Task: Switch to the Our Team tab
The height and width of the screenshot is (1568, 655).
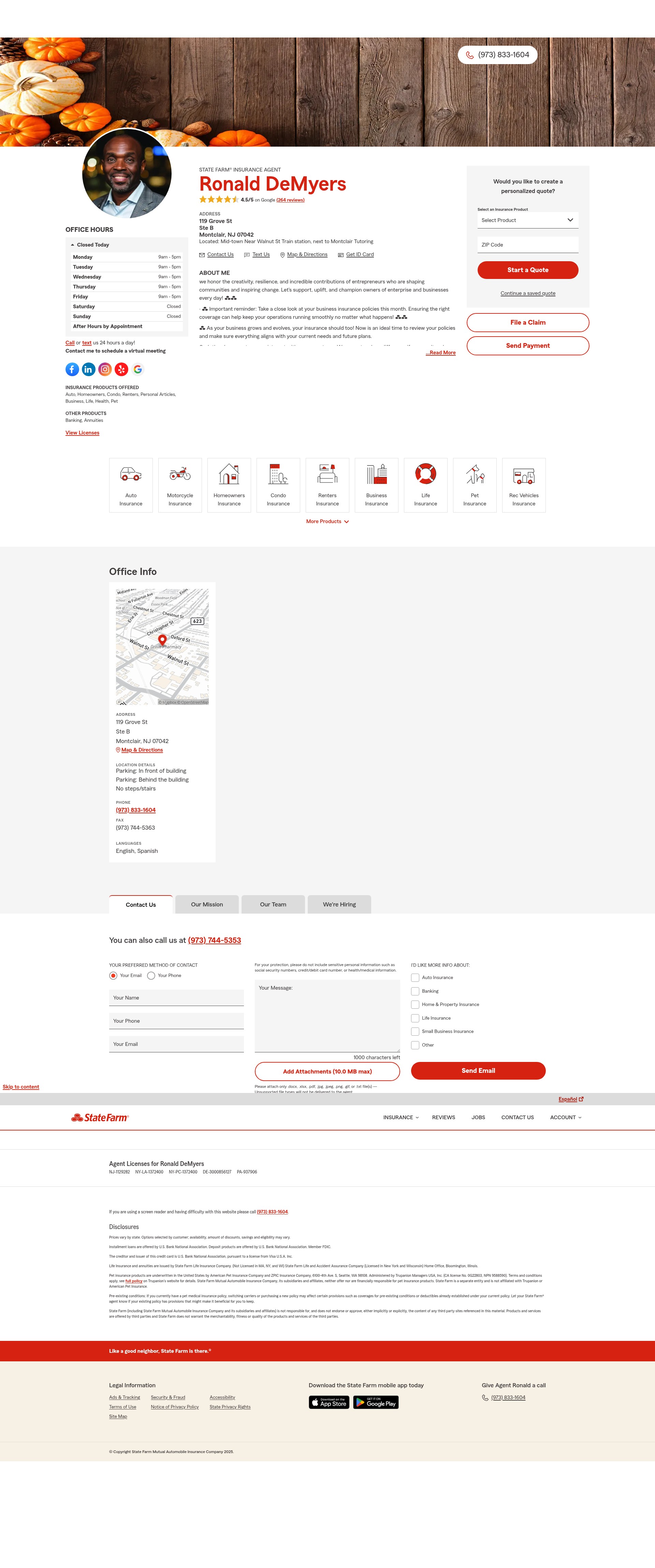Action: pyautogui.click(x=273, y=904)
